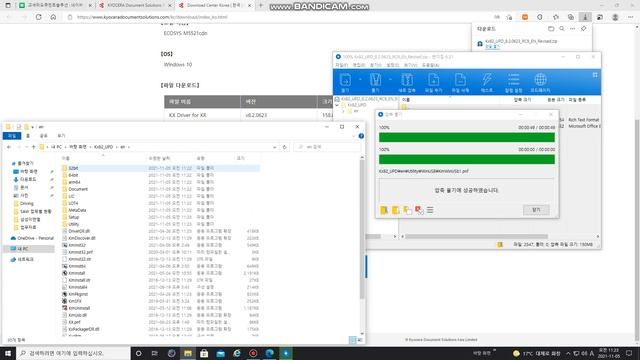Open a new browser tab with plus button
640x360 pixels.
point(261,5)
